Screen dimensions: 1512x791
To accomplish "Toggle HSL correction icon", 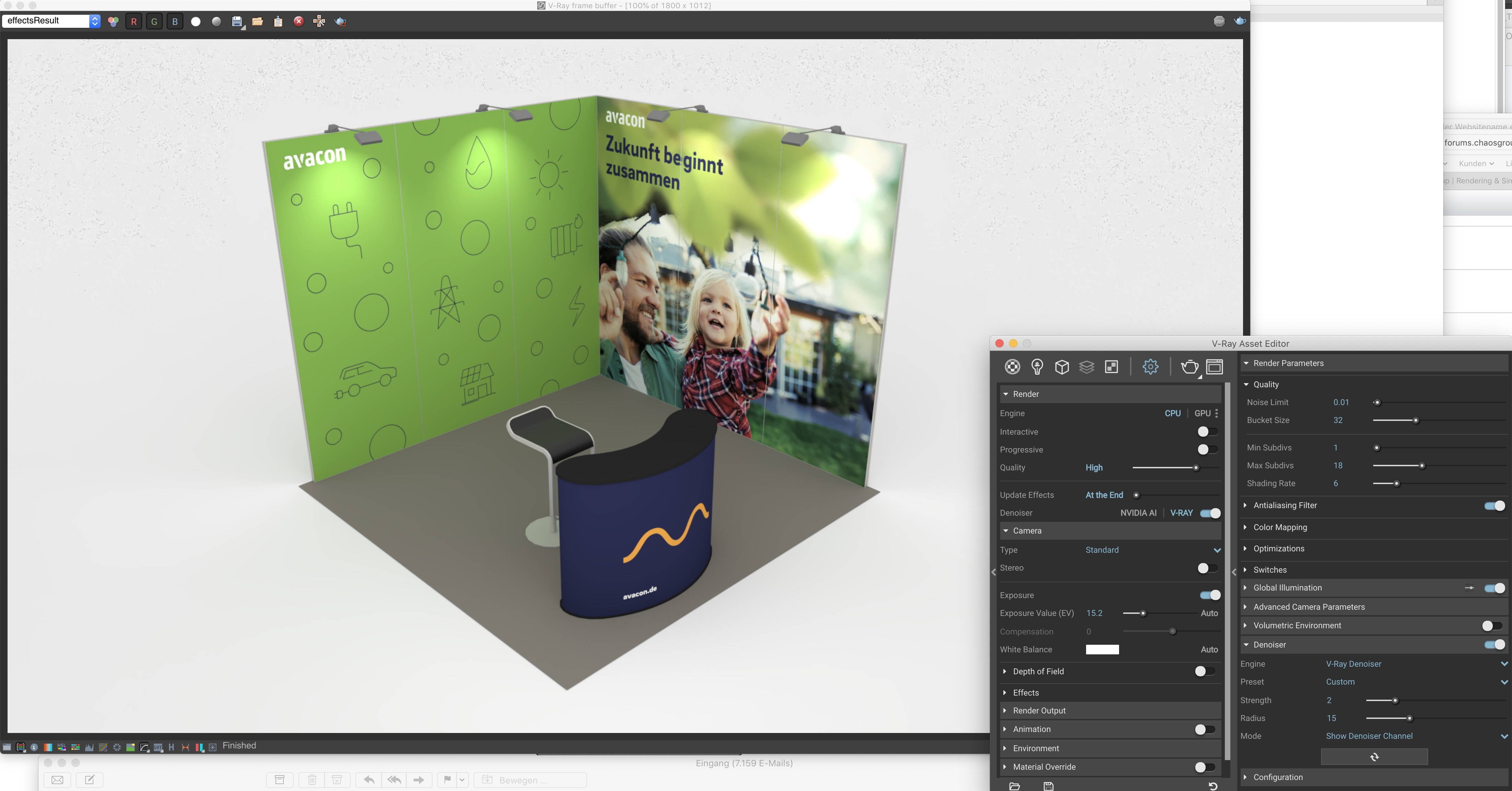I will [61, 747].
